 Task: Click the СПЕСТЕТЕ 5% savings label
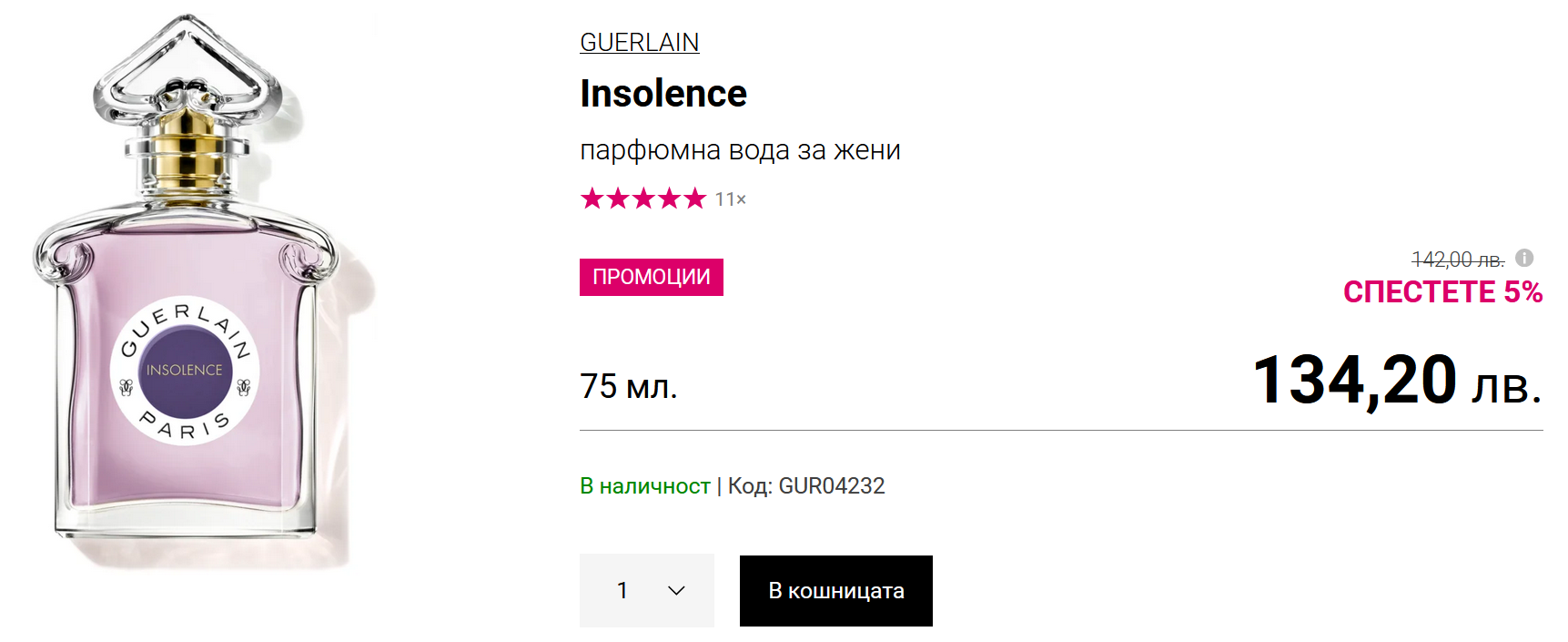[1442, 292]
